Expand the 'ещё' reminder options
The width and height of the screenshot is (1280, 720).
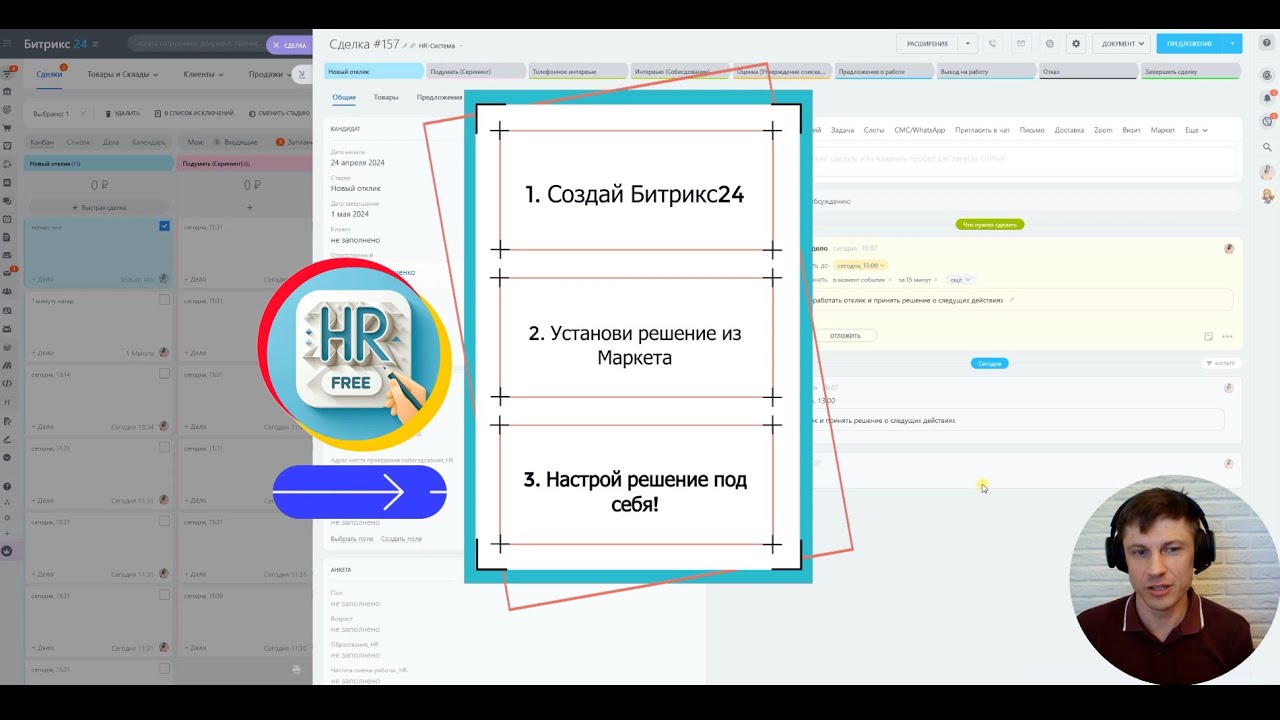[x=960, y=280]
